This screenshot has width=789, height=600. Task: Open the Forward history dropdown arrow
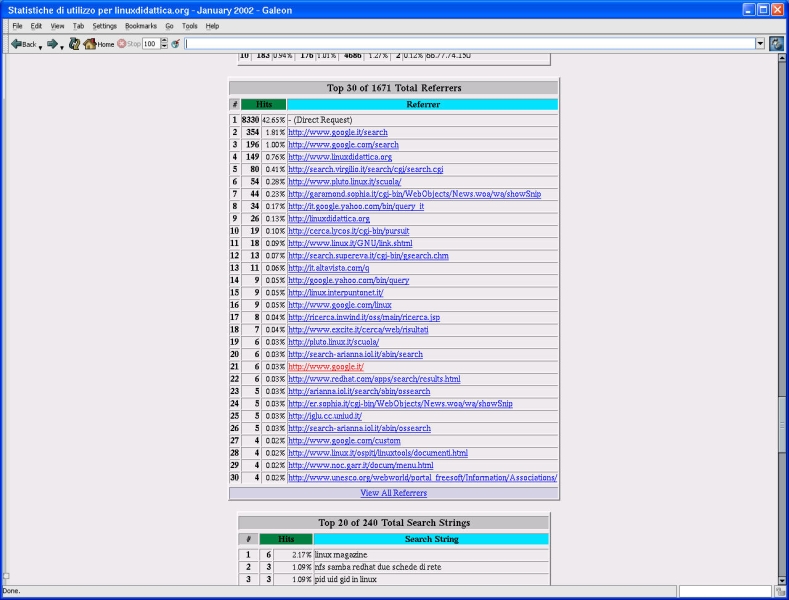(61, 47)
